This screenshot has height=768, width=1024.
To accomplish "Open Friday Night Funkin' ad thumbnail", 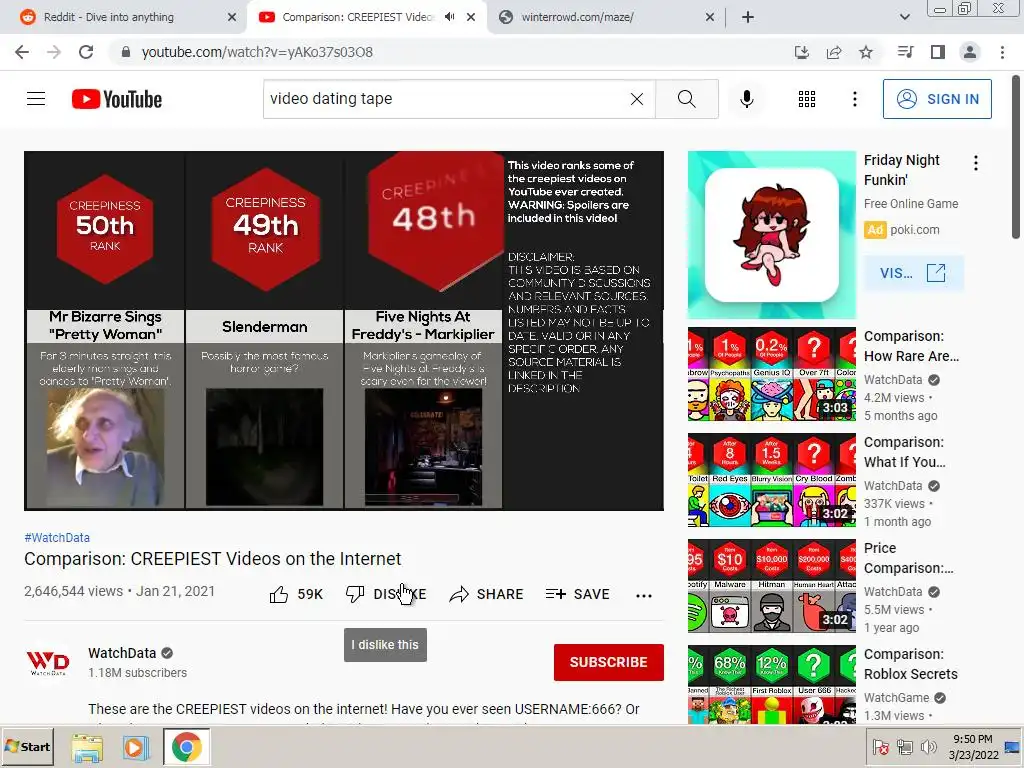I will tap(771, 234).
